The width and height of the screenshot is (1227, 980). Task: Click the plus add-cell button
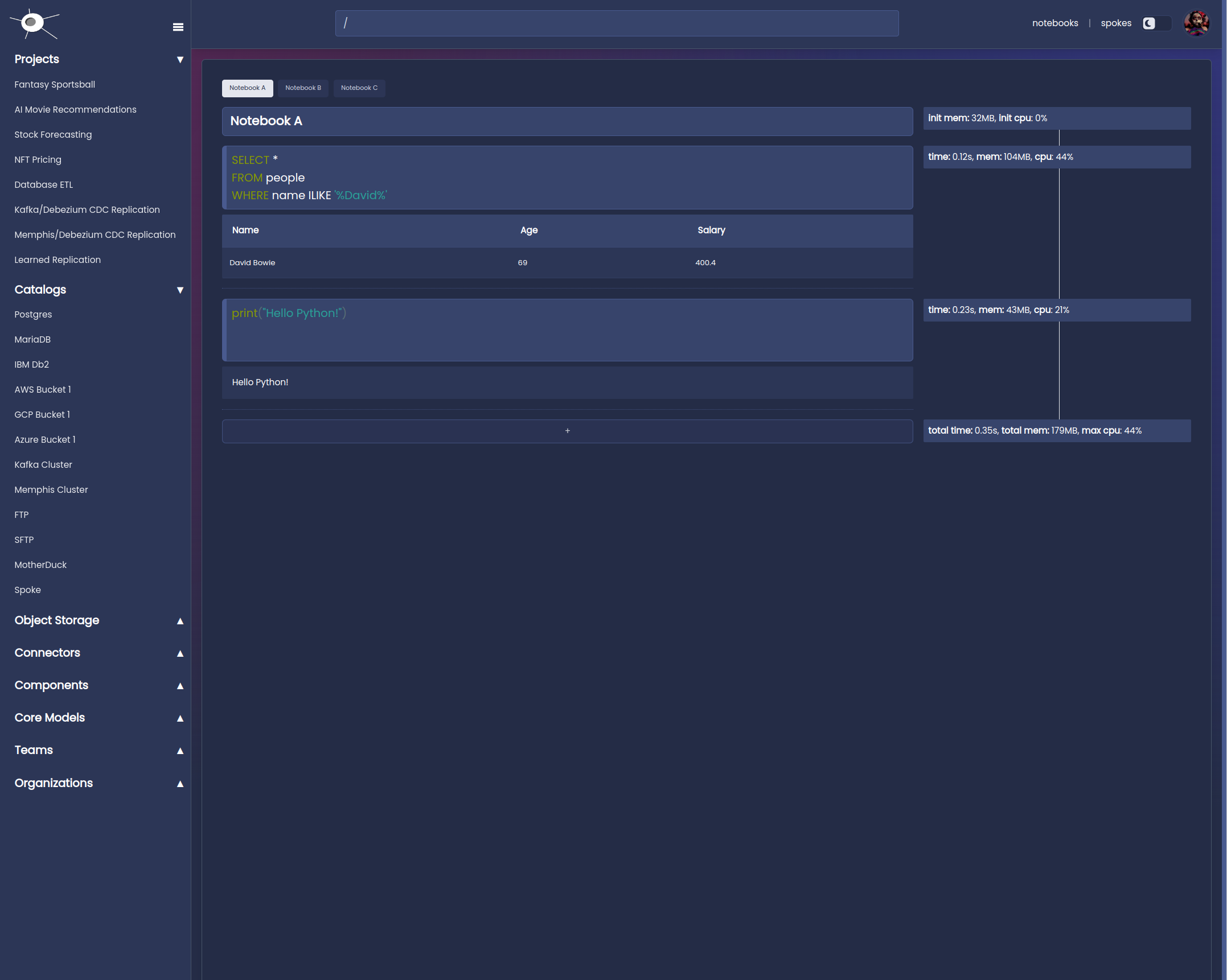567,431
